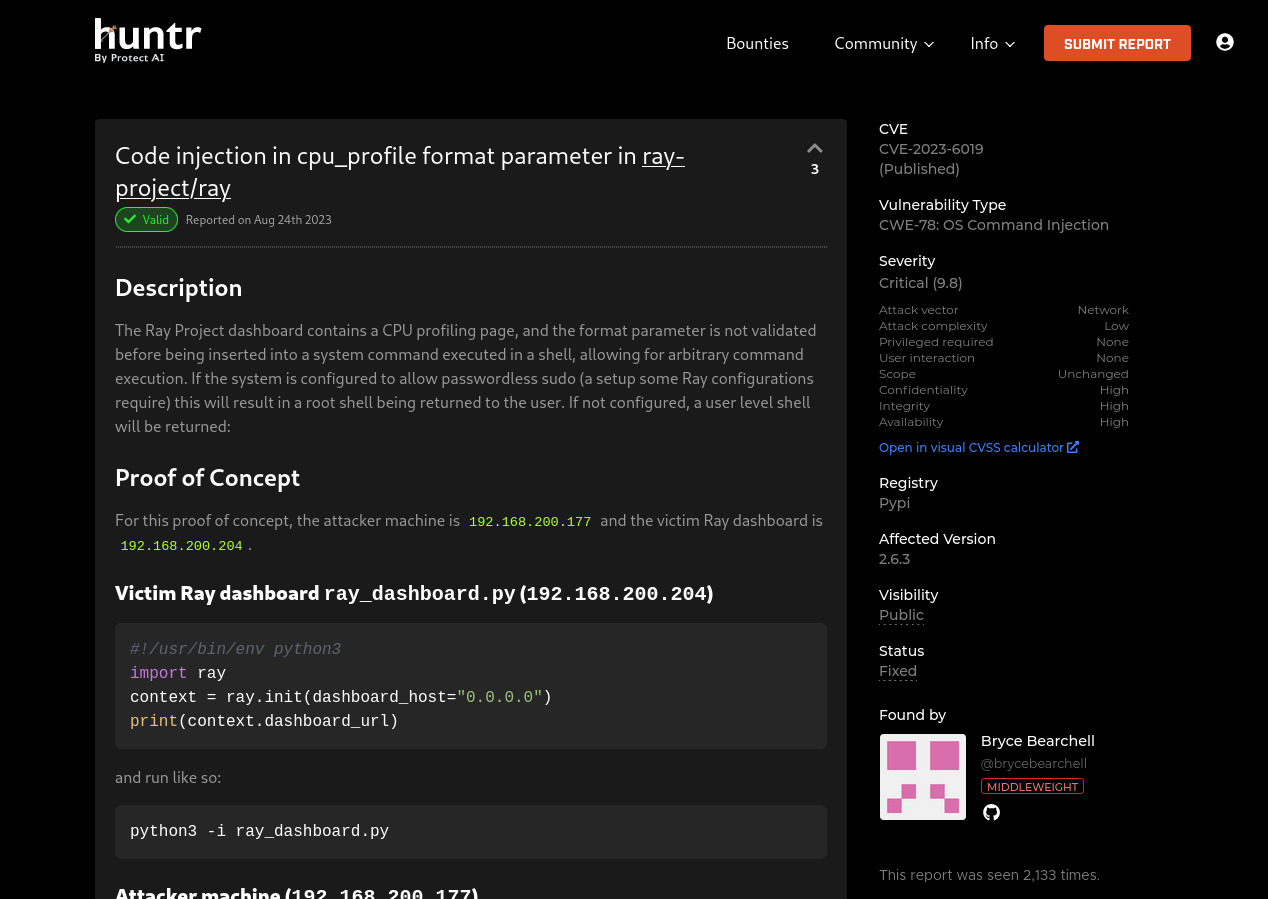Open the user account profile icon

(x=1225, y=42)
